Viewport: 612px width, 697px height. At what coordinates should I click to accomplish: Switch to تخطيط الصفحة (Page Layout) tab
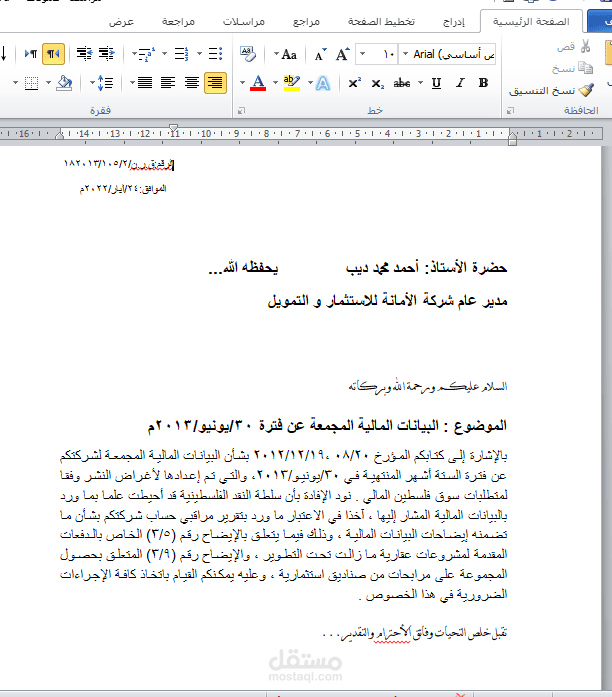(x=381, y=21)
